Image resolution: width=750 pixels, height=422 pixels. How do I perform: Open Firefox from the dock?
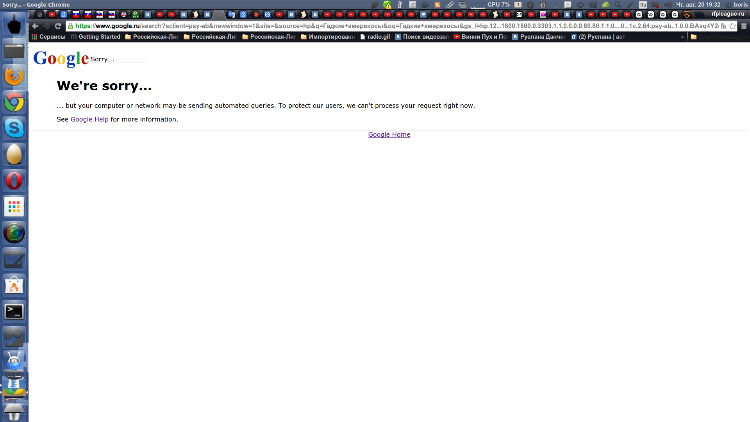[14, 75]
